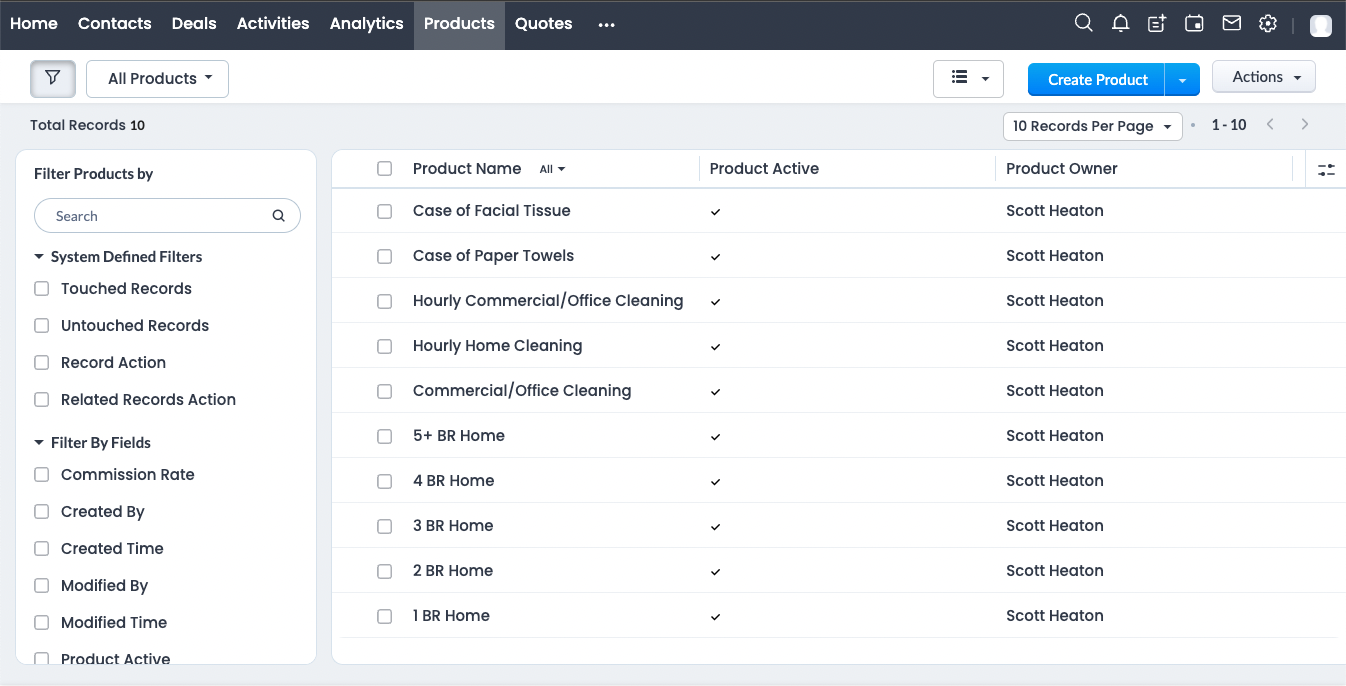
Task: Go to the Deals tab
Action: (194, 23)
